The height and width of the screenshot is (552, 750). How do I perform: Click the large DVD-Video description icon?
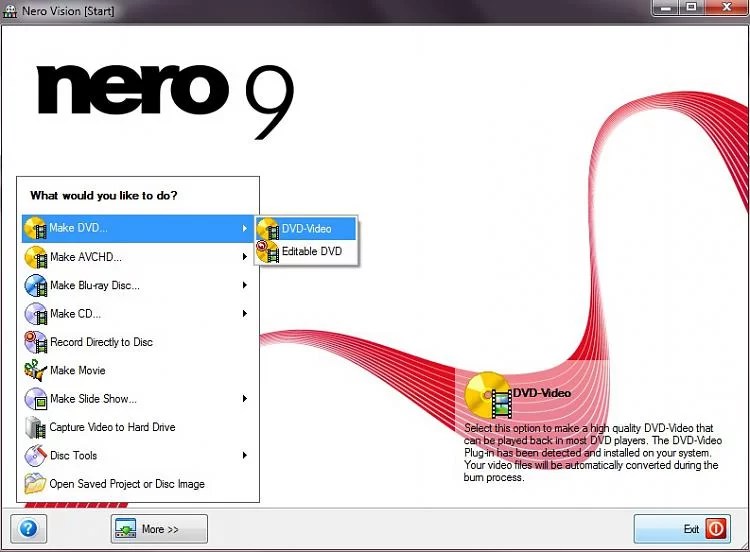[488, 395]
